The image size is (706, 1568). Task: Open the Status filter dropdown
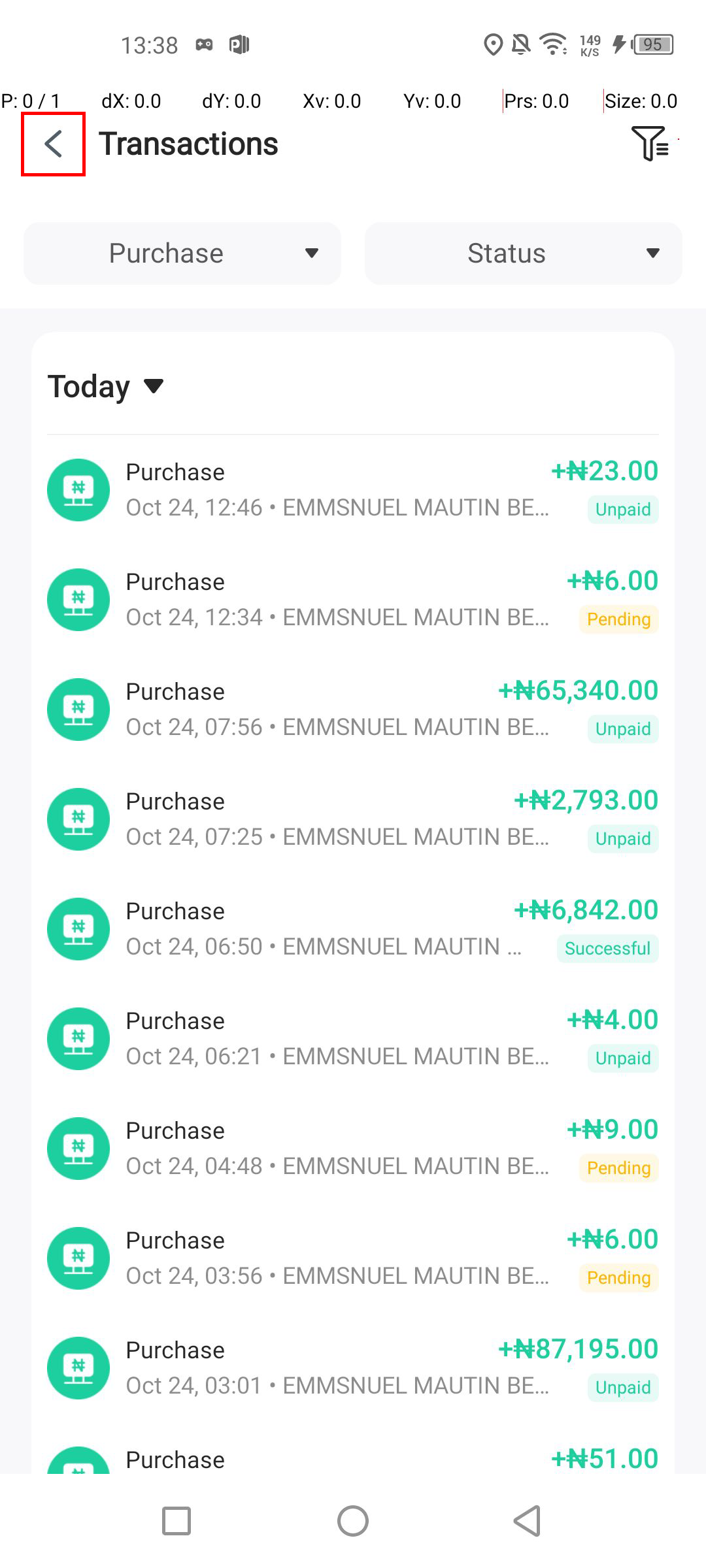pyautogui.click(x=523, y=253)
